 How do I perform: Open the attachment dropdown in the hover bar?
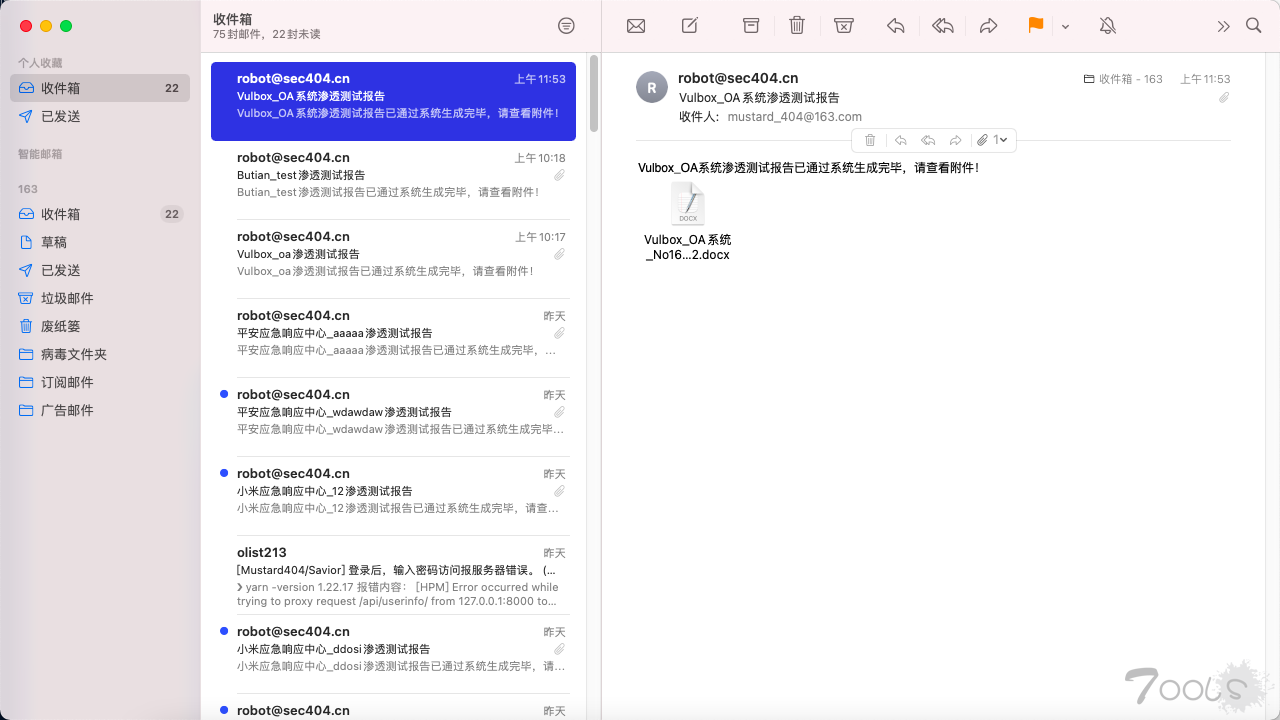coord(992,140)
